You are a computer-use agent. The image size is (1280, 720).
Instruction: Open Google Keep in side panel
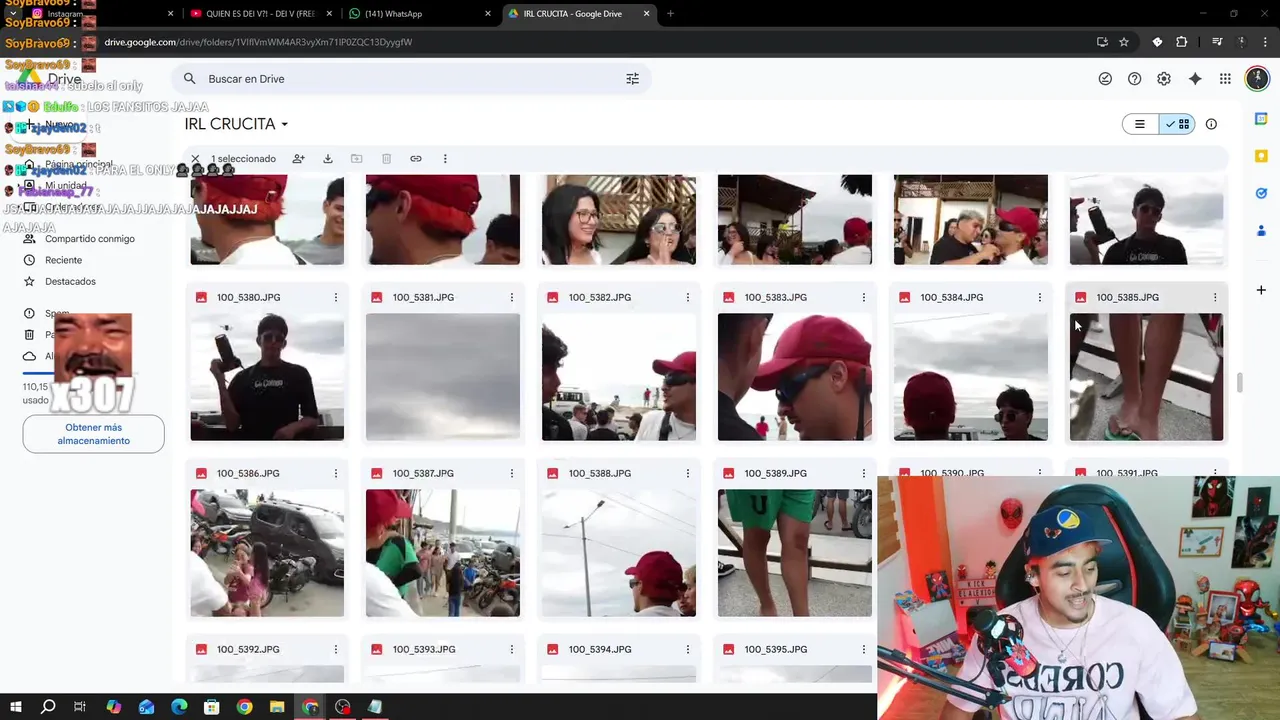[x=1261, y=156]
